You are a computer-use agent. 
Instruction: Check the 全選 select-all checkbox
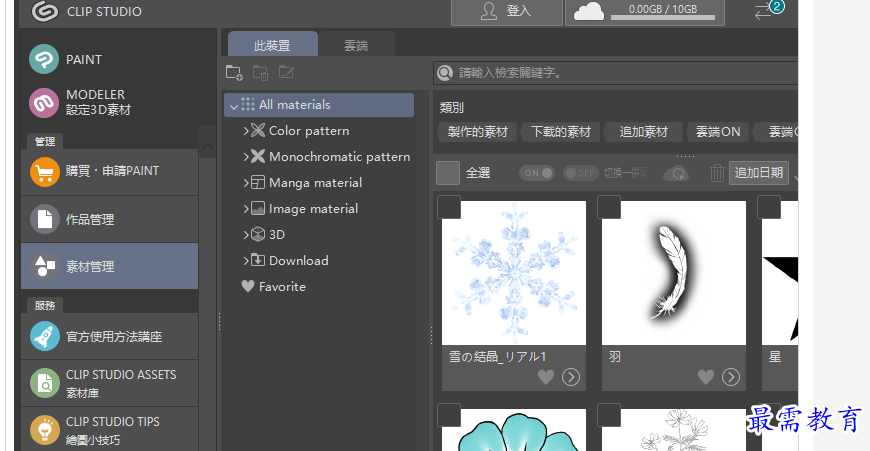coord(448,173)
